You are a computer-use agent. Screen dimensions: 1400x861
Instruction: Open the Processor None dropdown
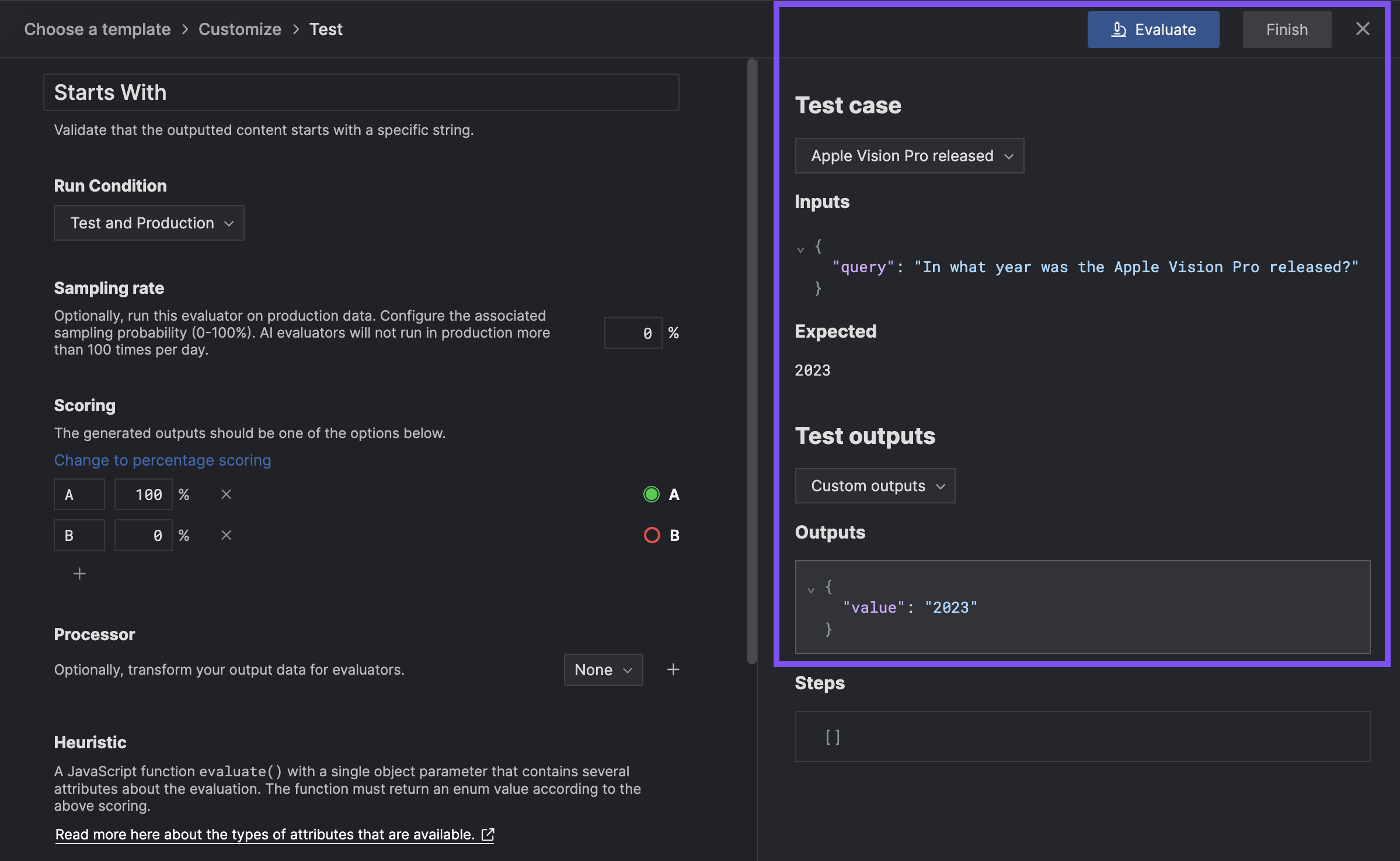tap(603, 669)
